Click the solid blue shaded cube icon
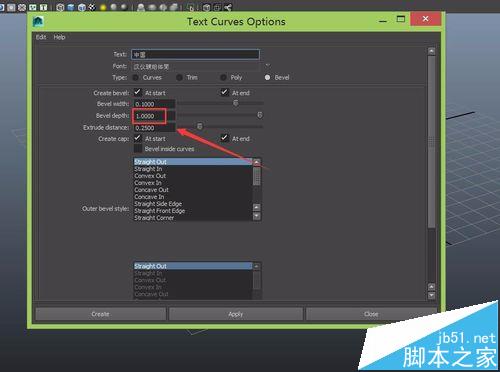The image size is (500, 372). [71, 7]
